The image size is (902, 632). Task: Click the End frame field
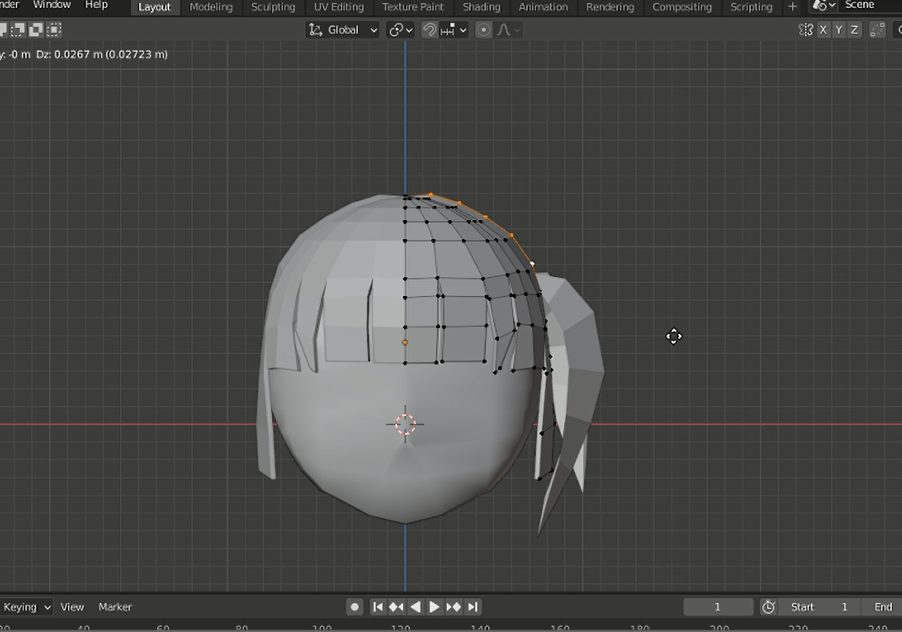[882, 607]
